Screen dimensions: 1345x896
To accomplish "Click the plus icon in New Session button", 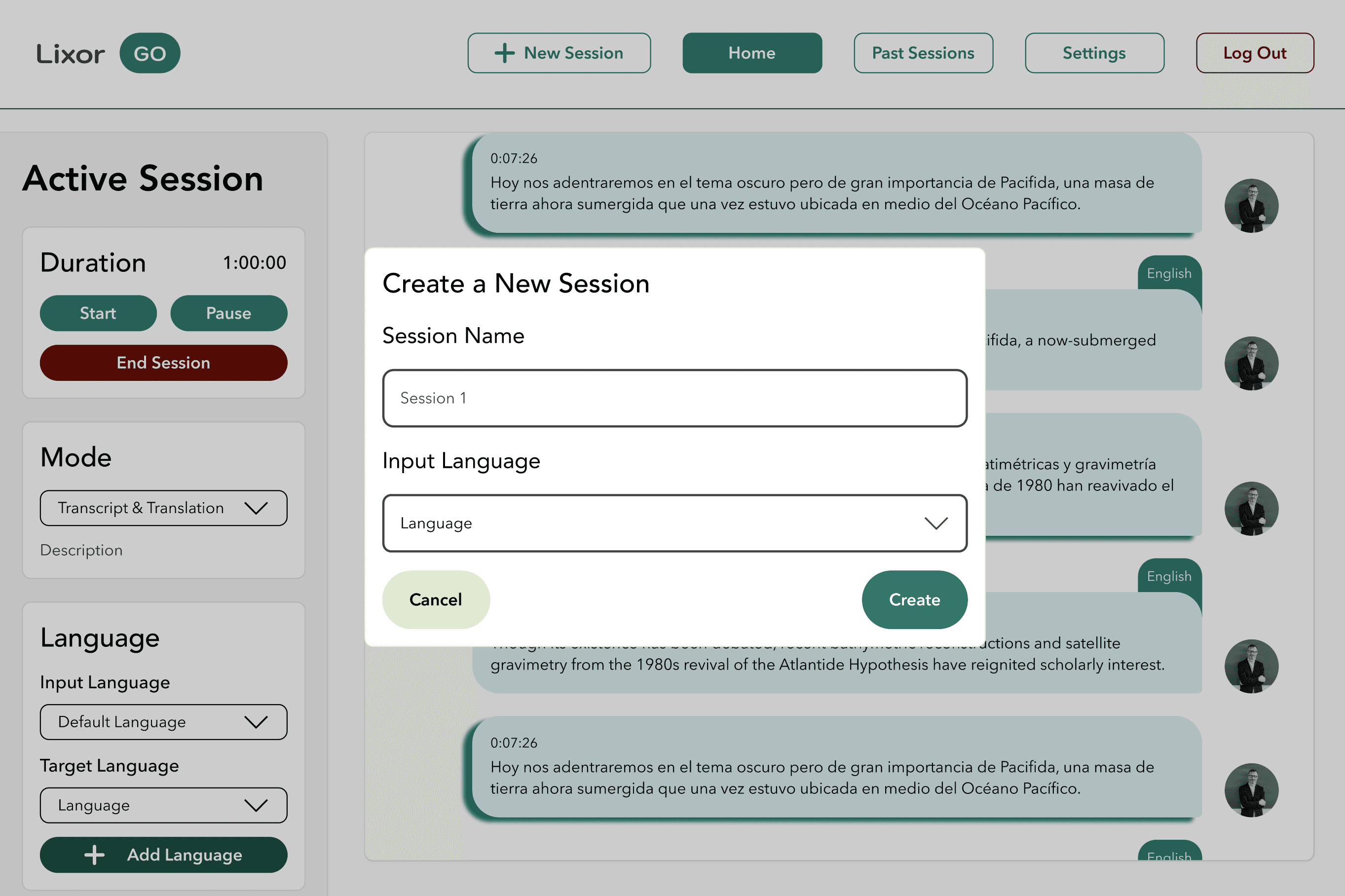I will coord(505,53).
